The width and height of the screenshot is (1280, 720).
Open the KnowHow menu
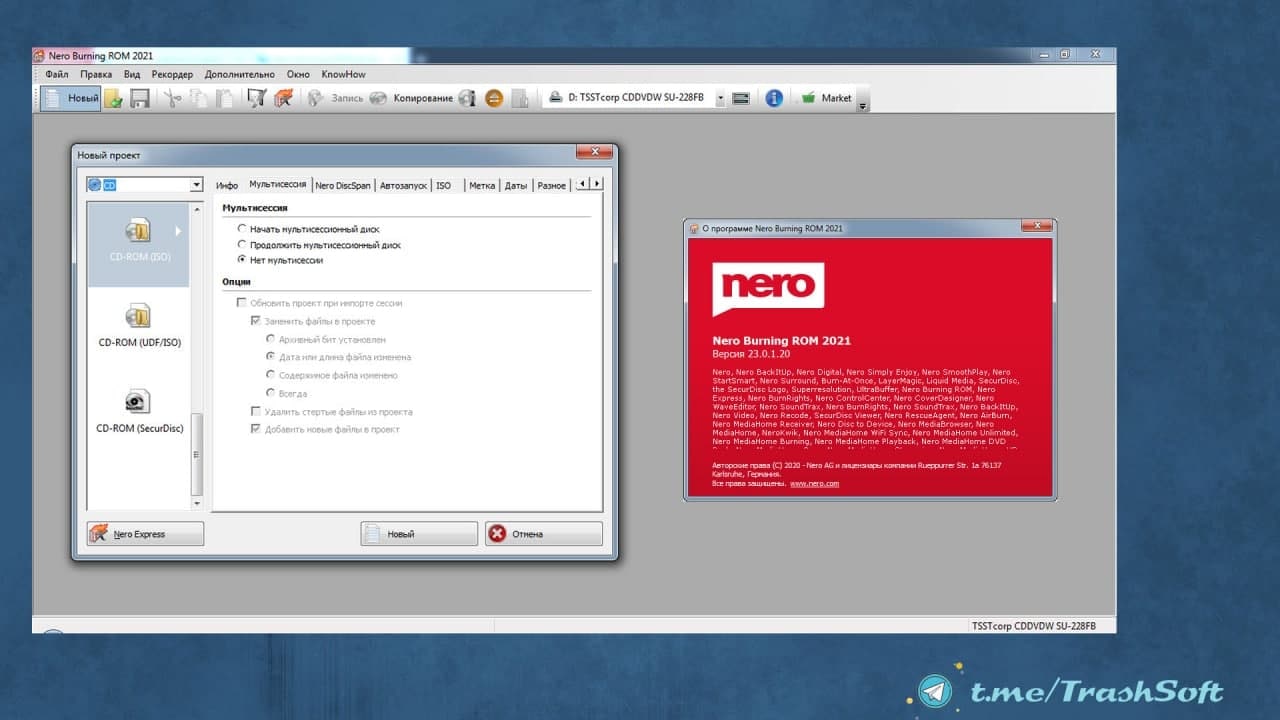tap(343, 74)
